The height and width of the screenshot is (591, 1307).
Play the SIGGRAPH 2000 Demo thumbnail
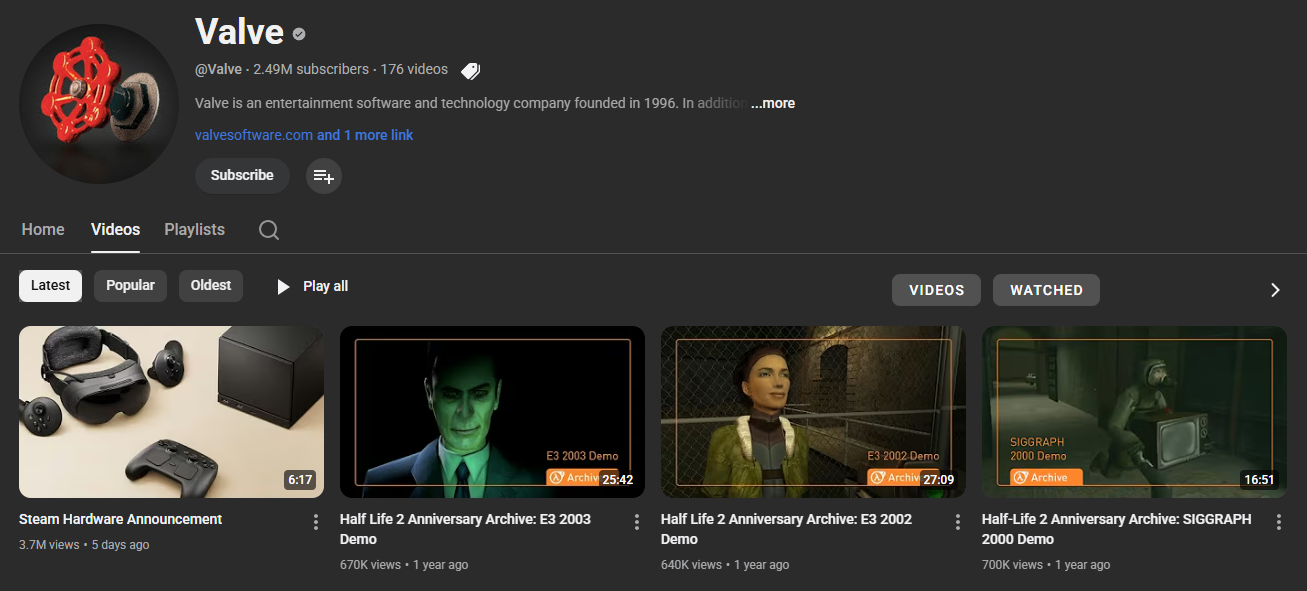click(x=1134, y=412)
